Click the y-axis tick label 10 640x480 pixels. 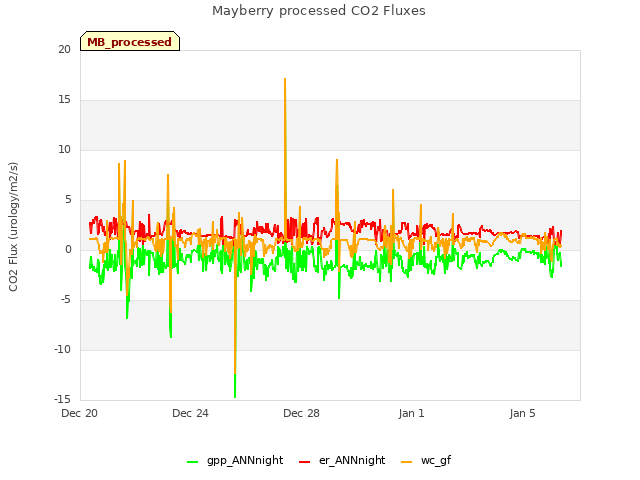(x=64, y=149)
